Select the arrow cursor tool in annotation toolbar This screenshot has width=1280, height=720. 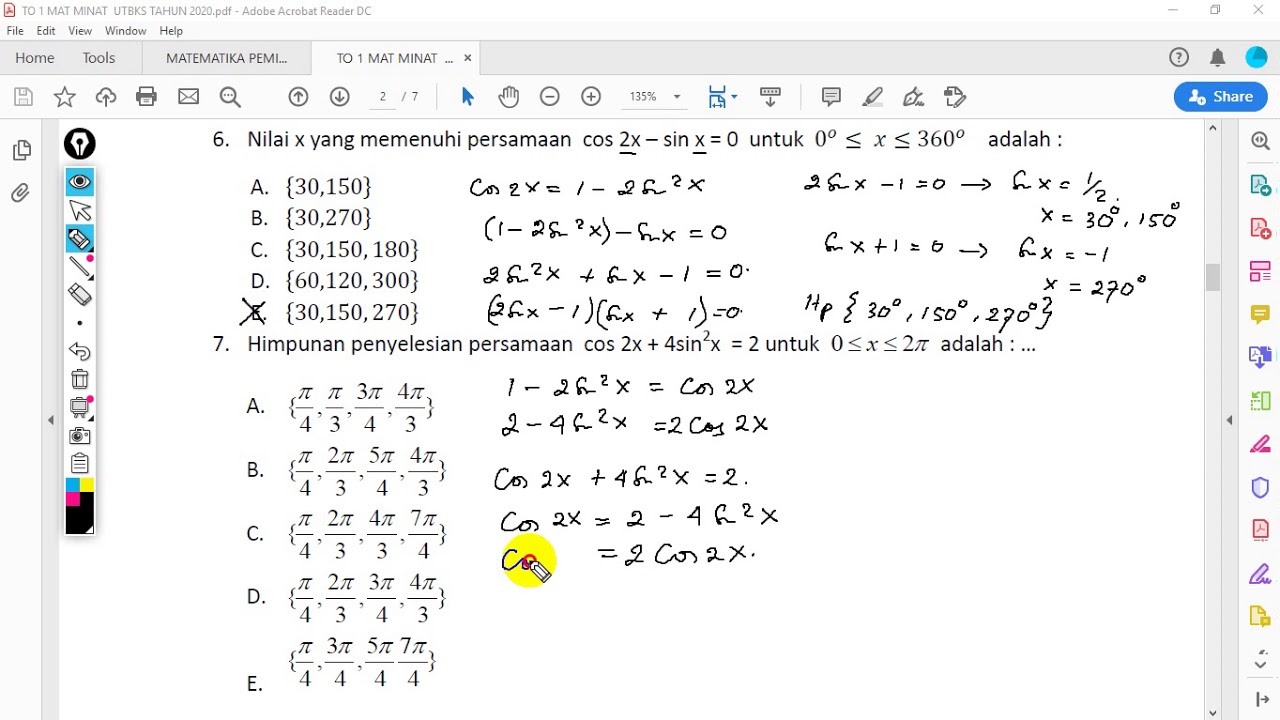tap(80, 210)
